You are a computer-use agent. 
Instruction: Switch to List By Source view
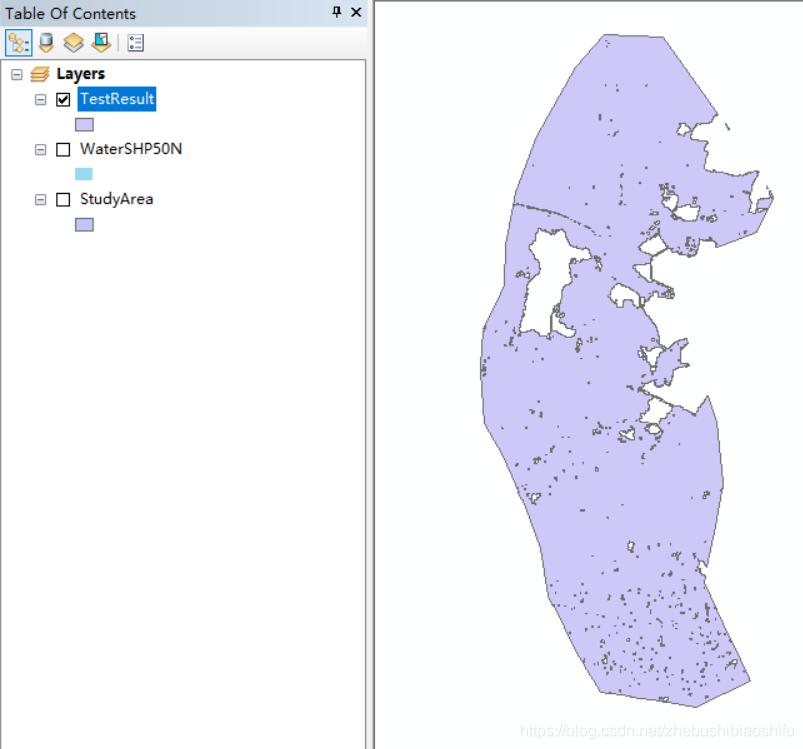(x=46, y=41)
